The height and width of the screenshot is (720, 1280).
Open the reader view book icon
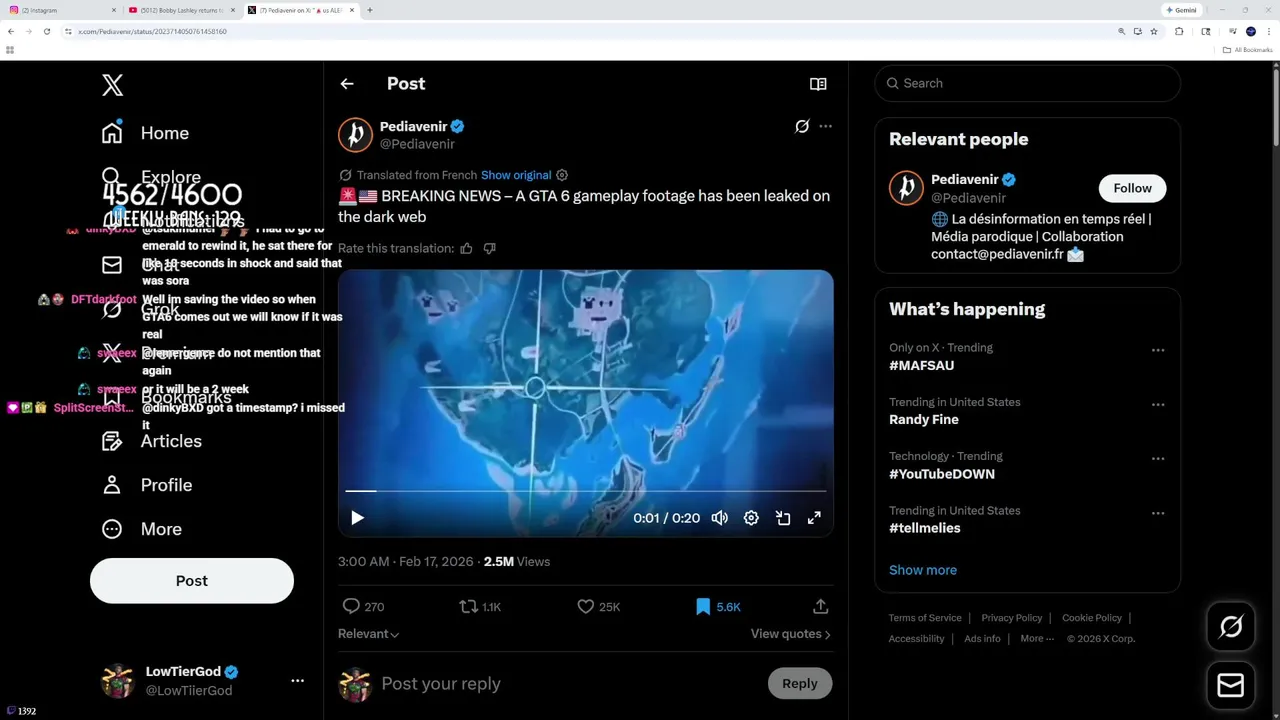(818, 84)
